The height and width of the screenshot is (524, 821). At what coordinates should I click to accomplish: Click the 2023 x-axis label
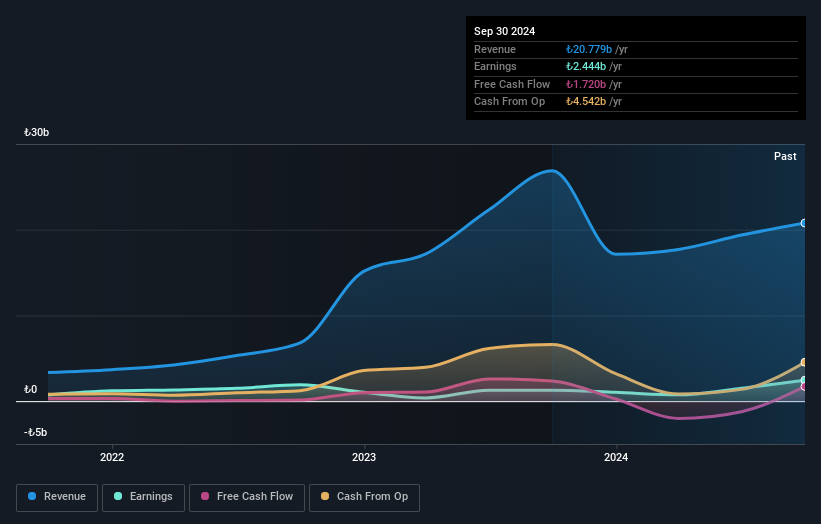point(364,457)
